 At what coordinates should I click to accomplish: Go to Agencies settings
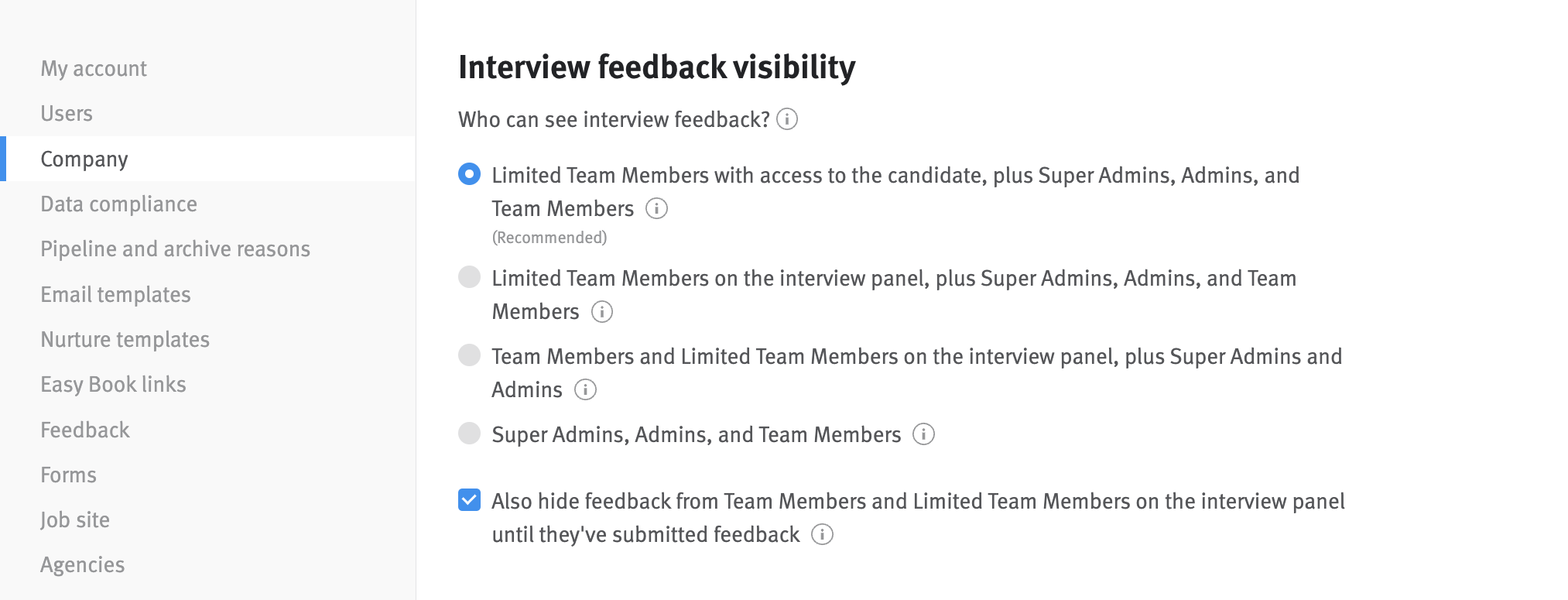83,564
